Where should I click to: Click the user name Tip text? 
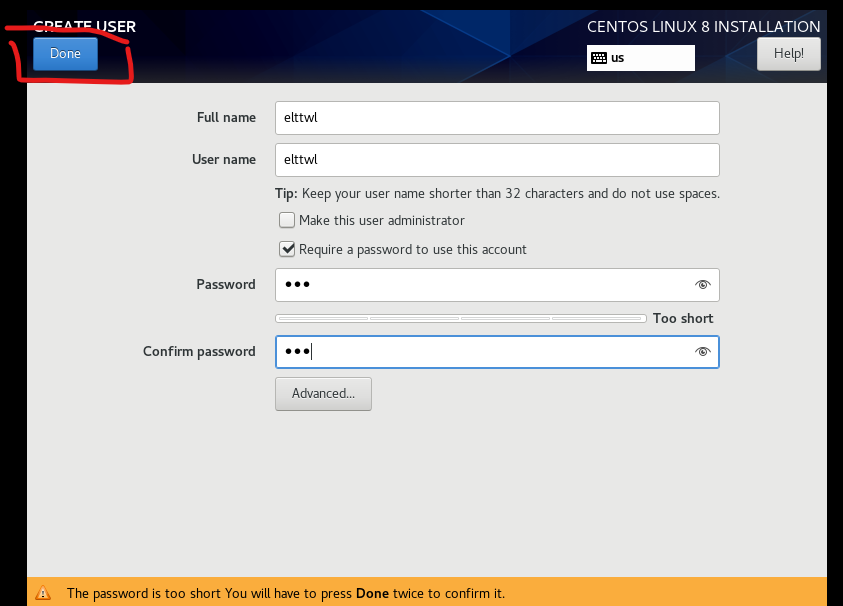coord(497,194)
